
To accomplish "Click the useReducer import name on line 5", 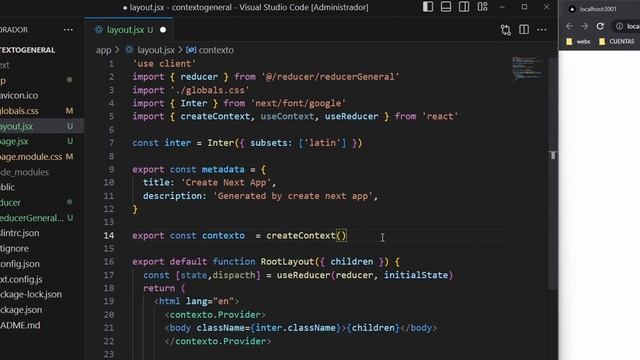I will [x=351, y=116].
